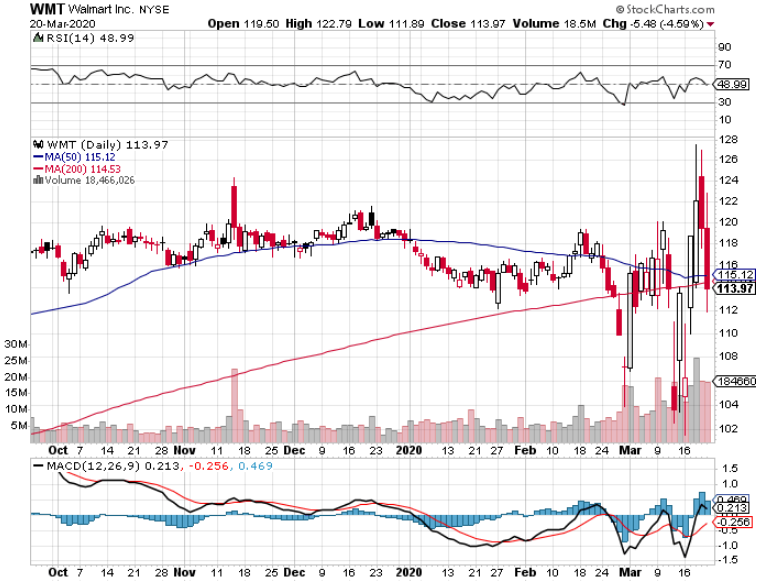Click the RSI(14) 48.99 legend label
768x581 pixels.
90,38
